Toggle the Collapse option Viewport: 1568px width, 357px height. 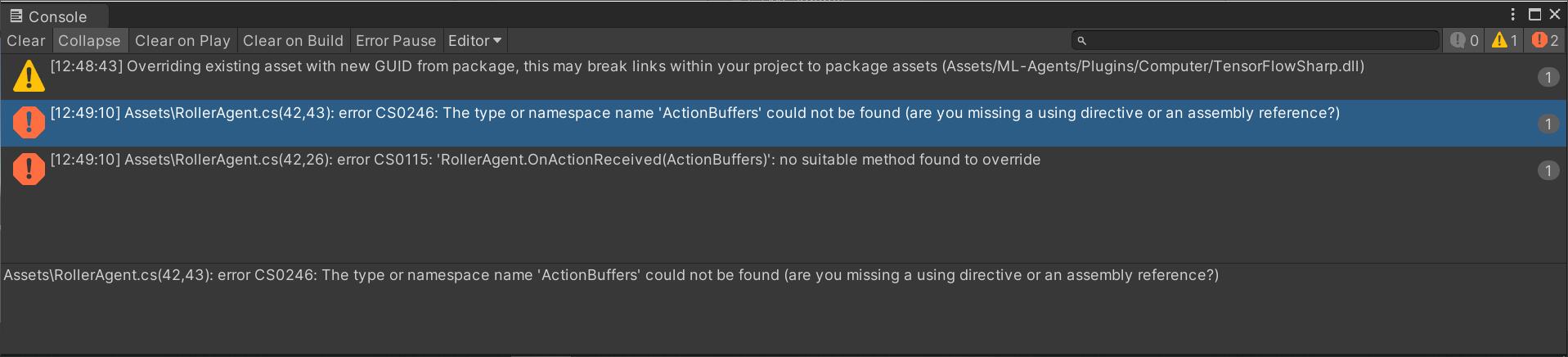[89, 40]
